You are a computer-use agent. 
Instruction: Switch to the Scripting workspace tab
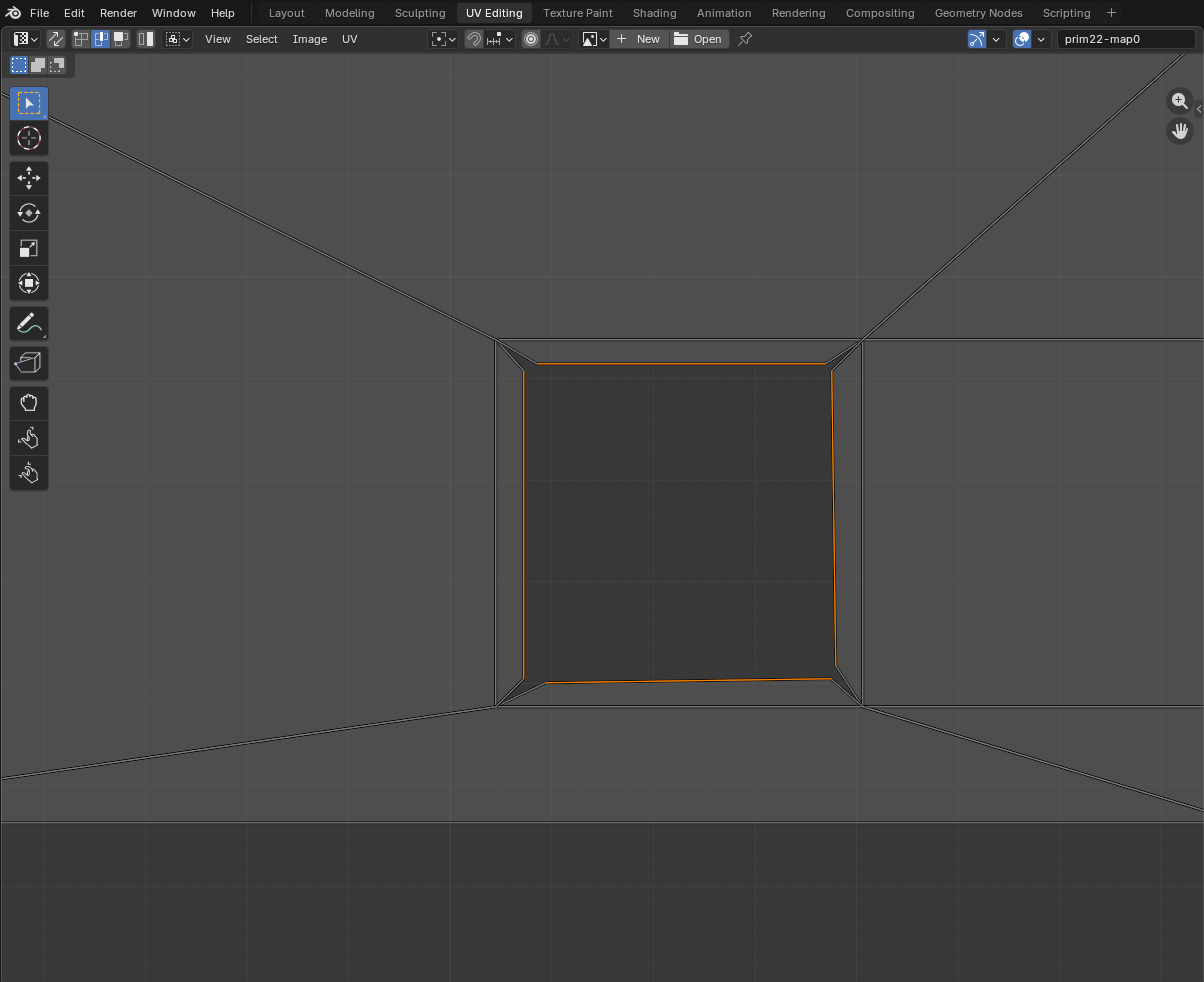(1066, 13)
